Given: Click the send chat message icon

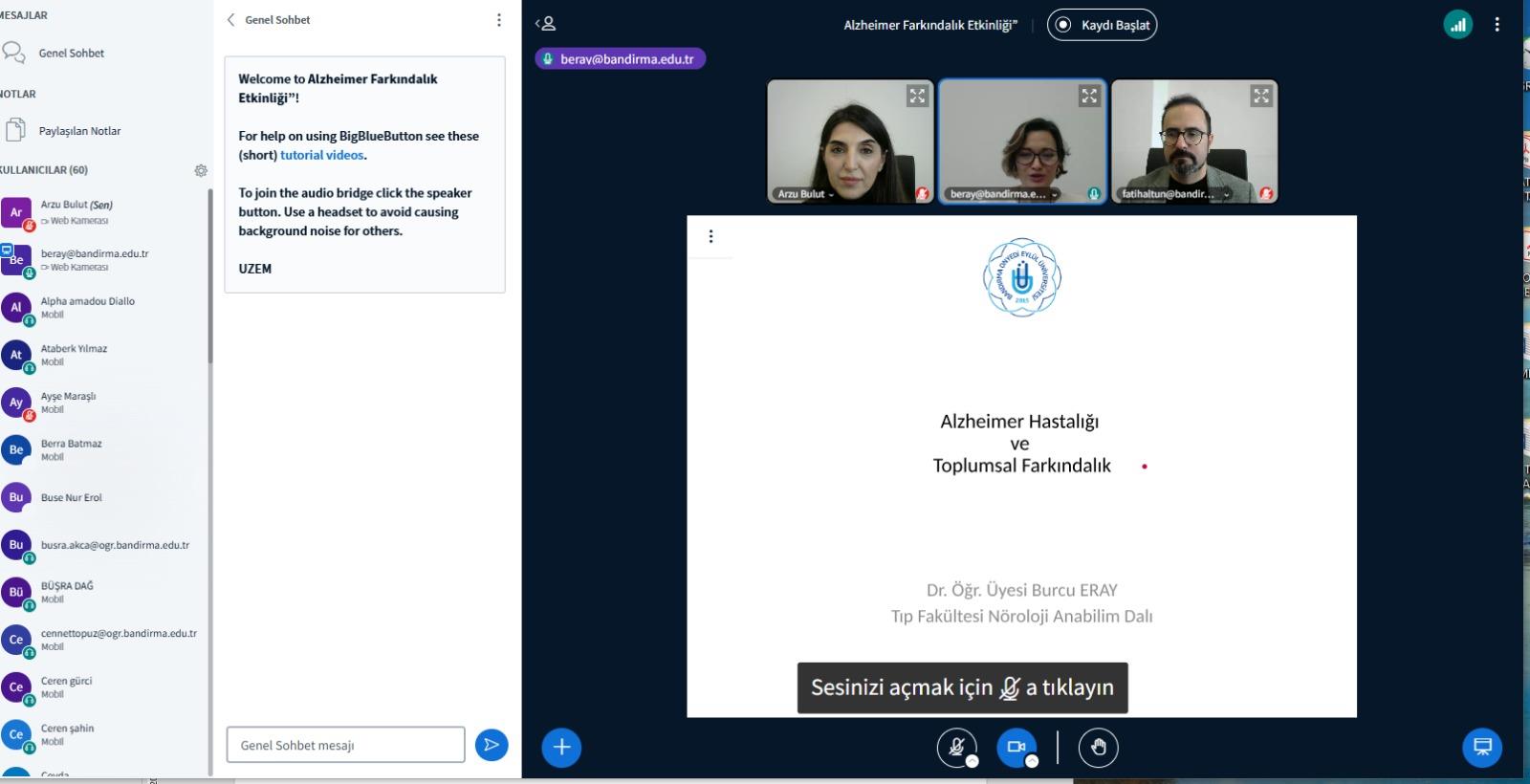Looking at the screenshot, I should click(x=491, y=745).
